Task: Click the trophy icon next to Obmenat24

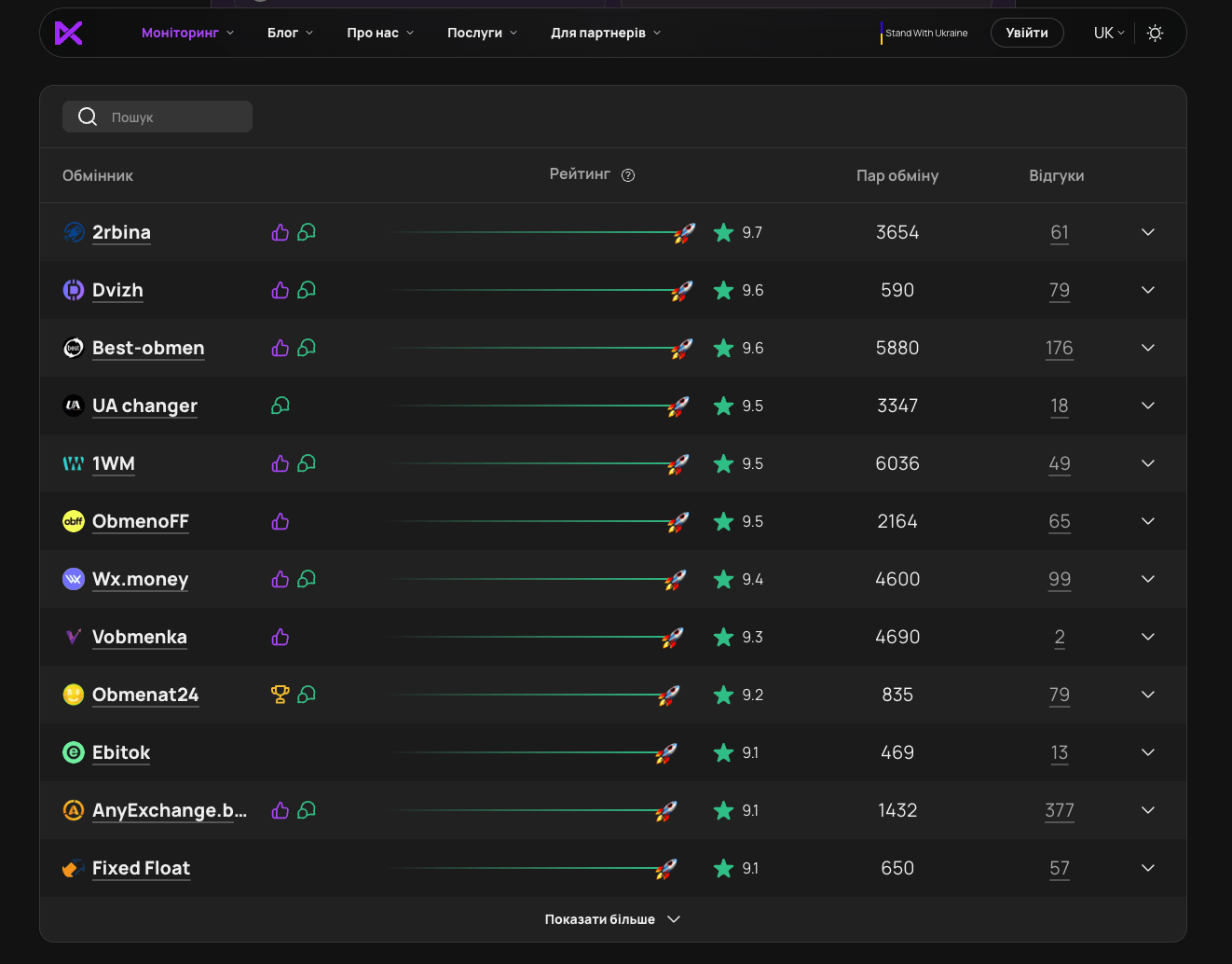Action: [x=280, y=695]
